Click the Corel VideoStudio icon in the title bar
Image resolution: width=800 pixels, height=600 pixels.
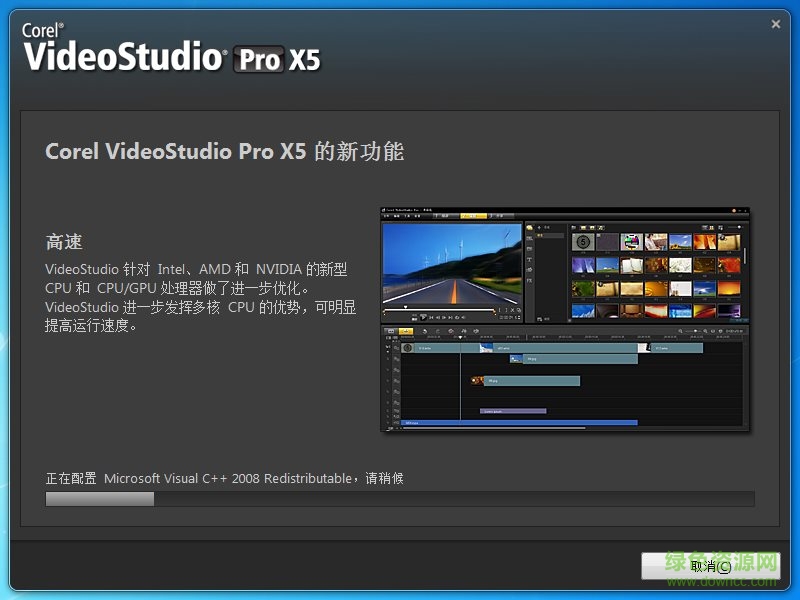pos(383,209)
